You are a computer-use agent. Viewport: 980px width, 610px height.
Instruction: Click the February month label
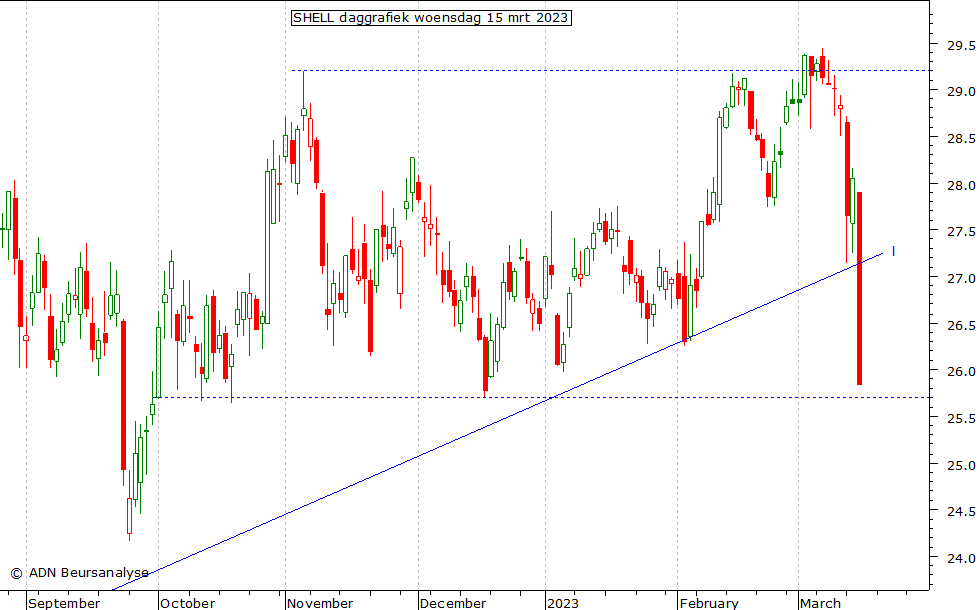[x=709, y=603]
